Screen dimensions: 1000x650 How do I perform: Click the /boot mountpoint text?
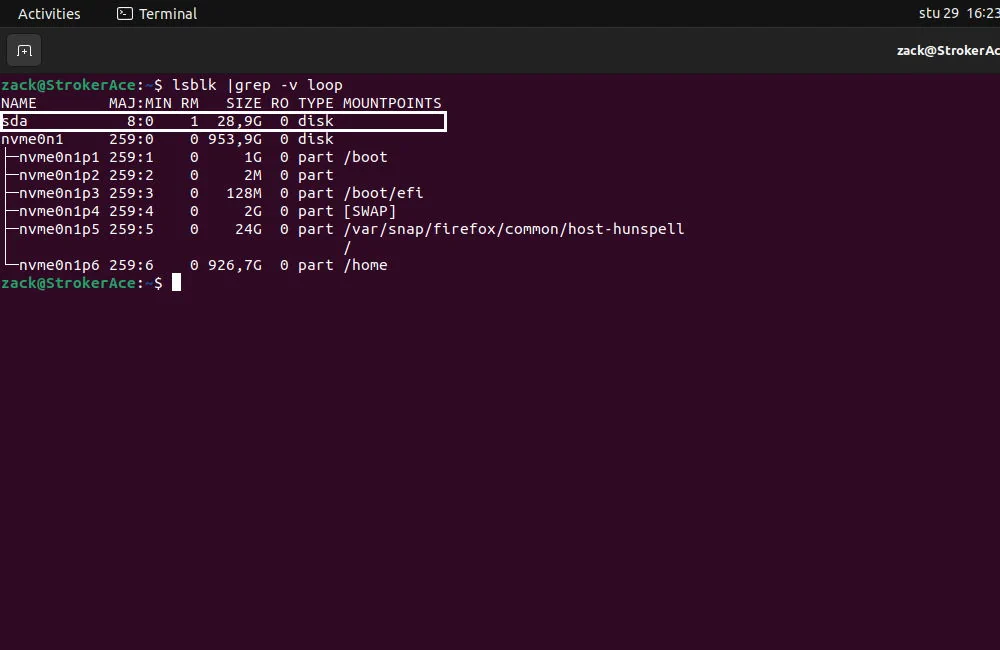(365, 157)
